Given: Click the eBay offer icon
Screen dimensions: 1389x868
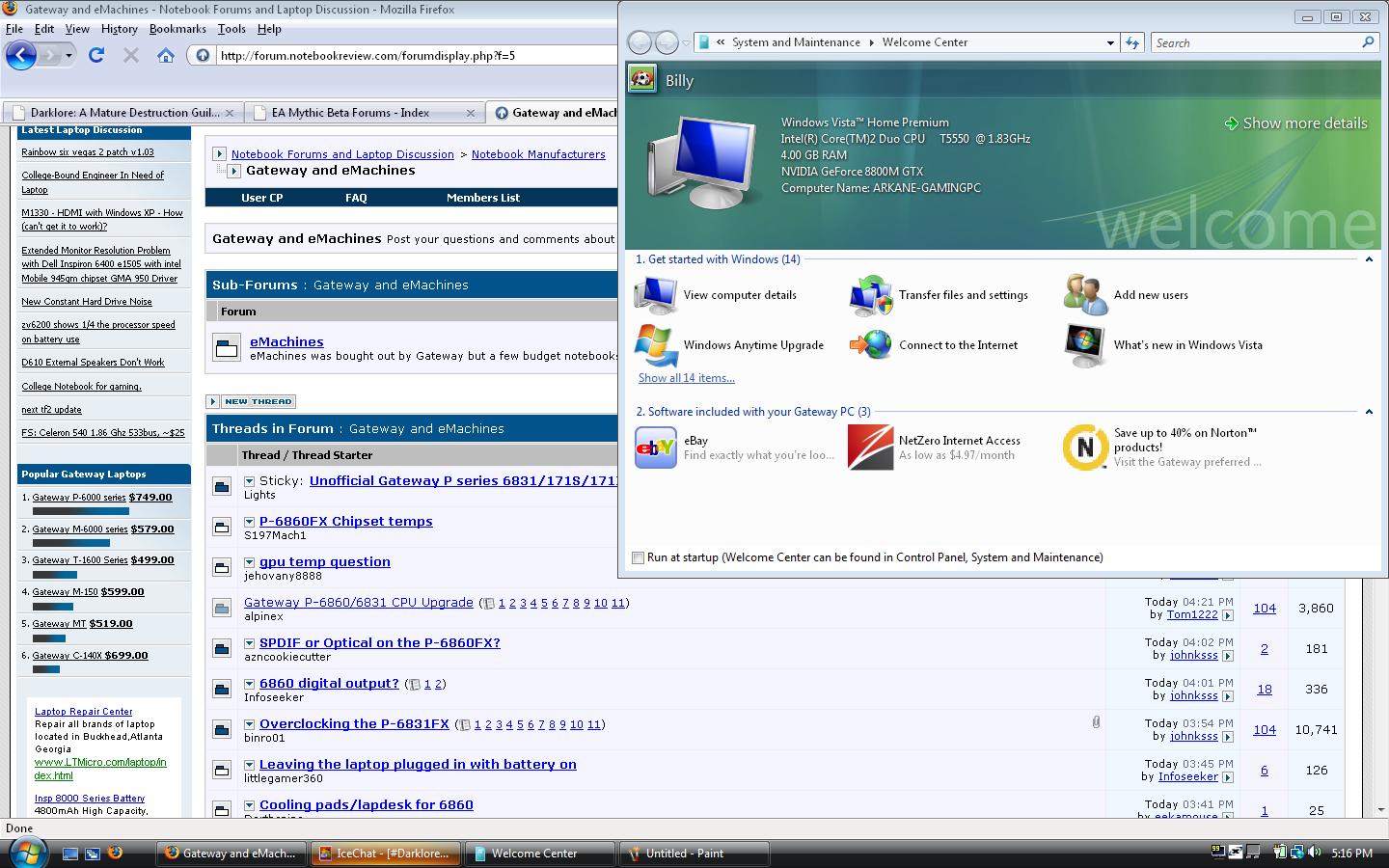Looking at the screenshot, I should click(656, 448).
